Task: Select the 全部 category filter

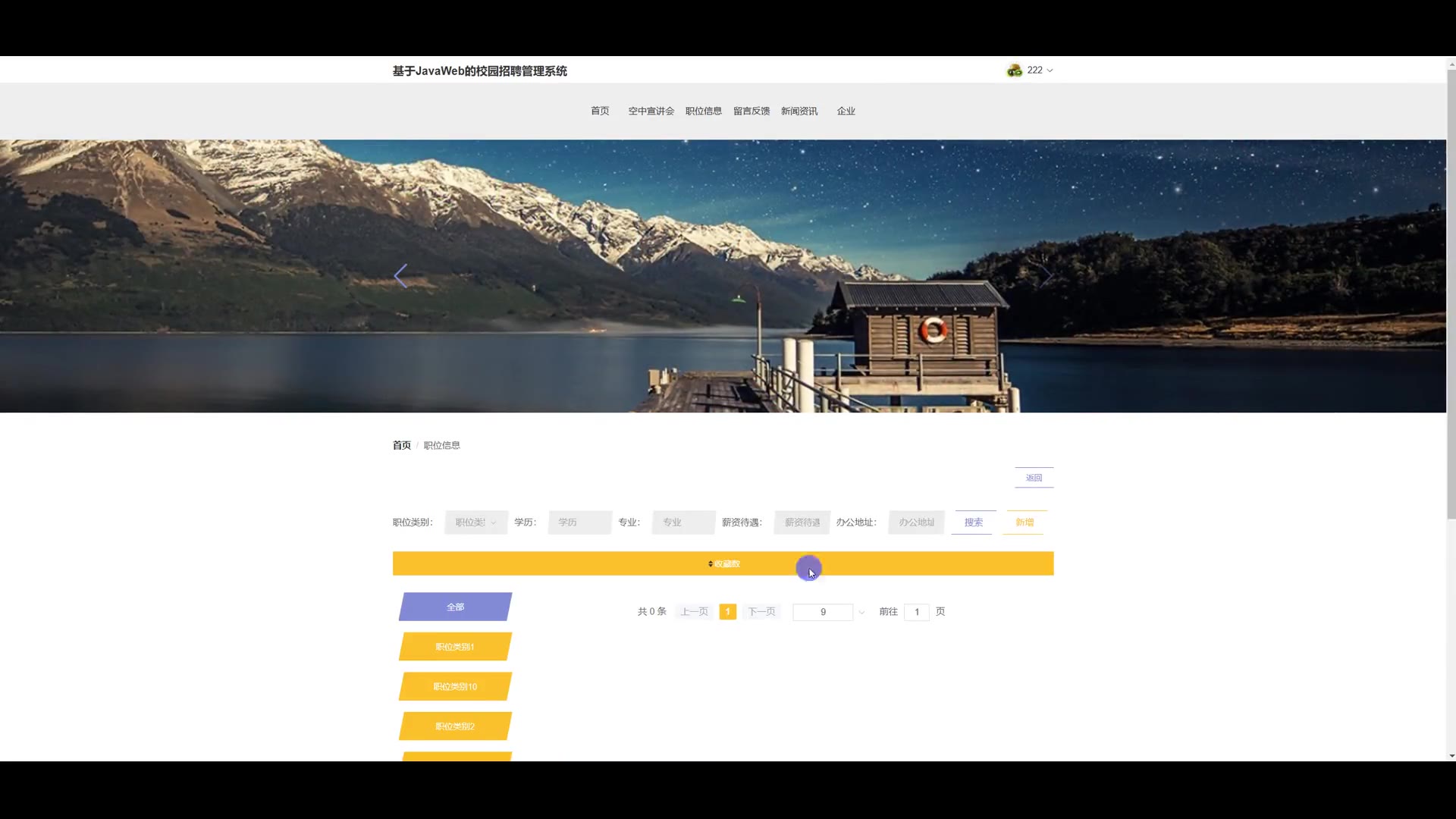Action: (x=455, y=607)
